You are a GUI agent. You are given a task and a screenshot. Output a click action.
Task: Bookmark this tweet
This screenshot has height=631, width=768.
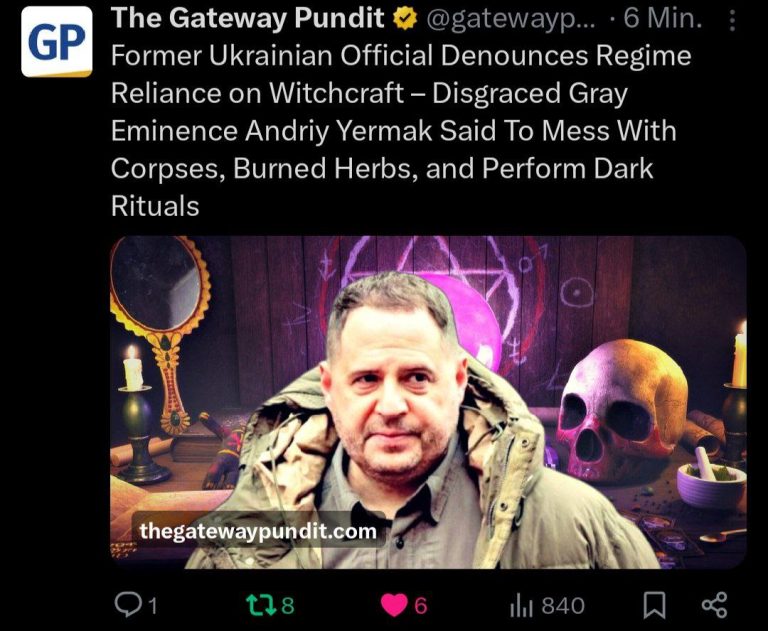click(x=654, y=606)
